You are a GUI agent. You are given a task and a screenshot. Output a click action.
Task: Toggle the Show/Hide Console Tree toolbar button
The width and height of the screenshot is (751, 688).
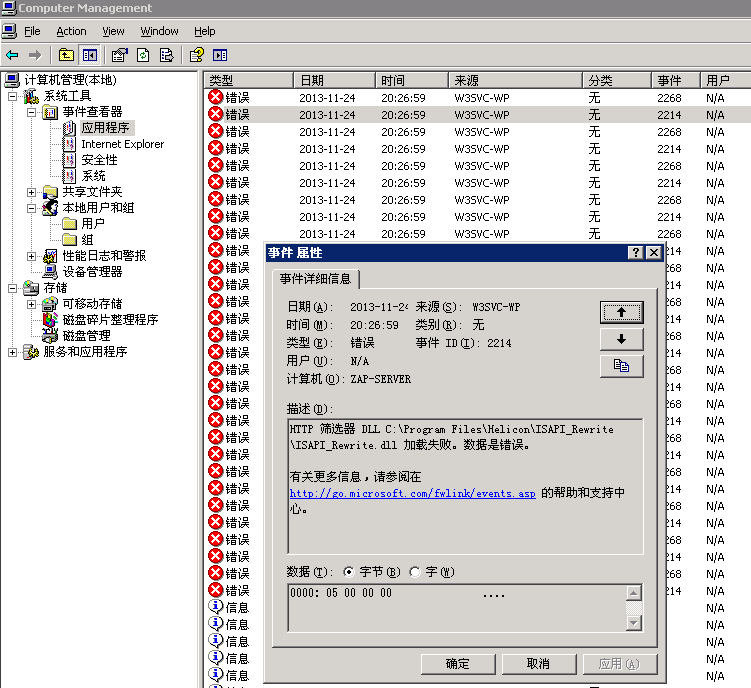tap(90, 55)
